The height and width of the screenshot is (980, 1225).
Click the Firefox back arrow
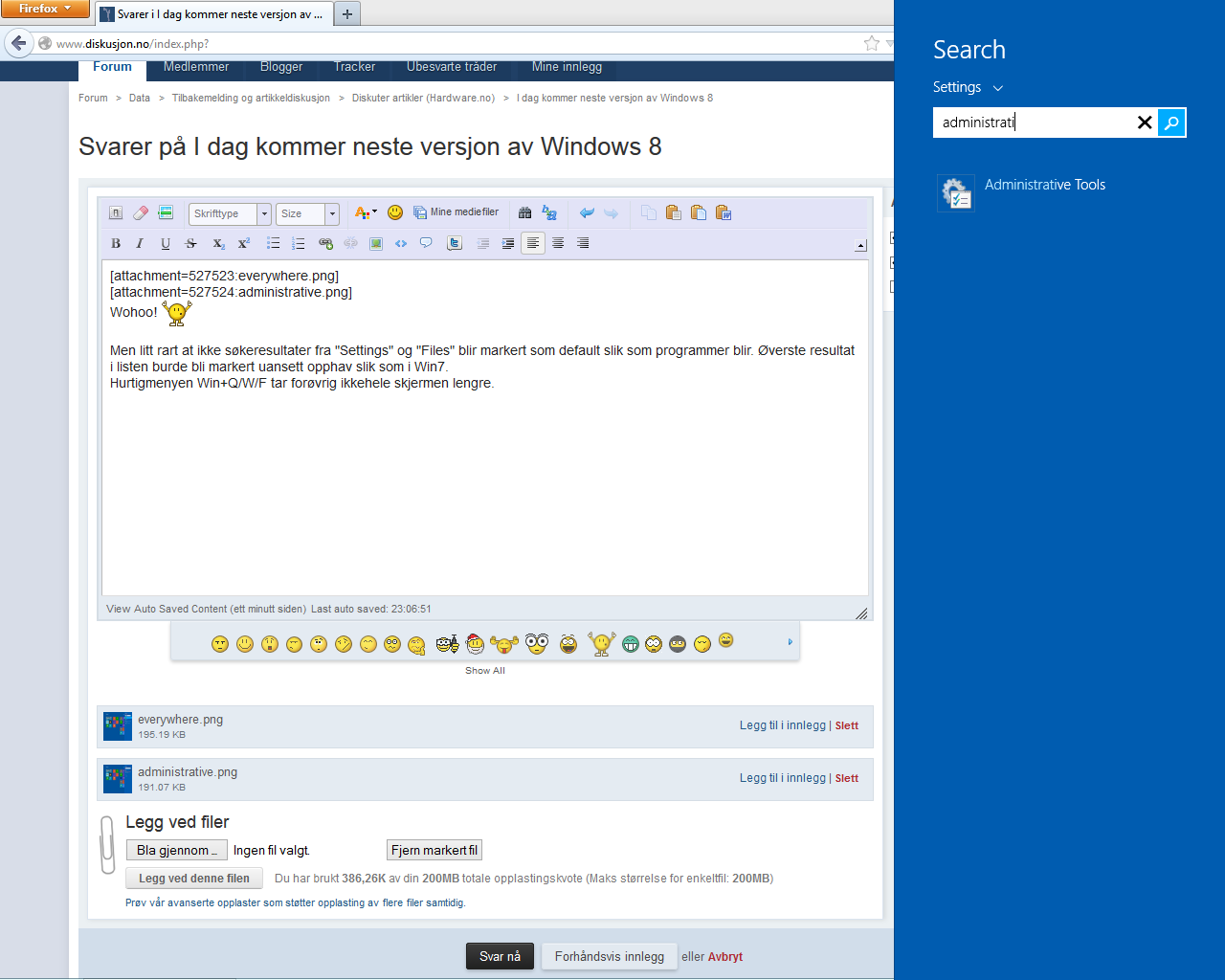(18, 43)
